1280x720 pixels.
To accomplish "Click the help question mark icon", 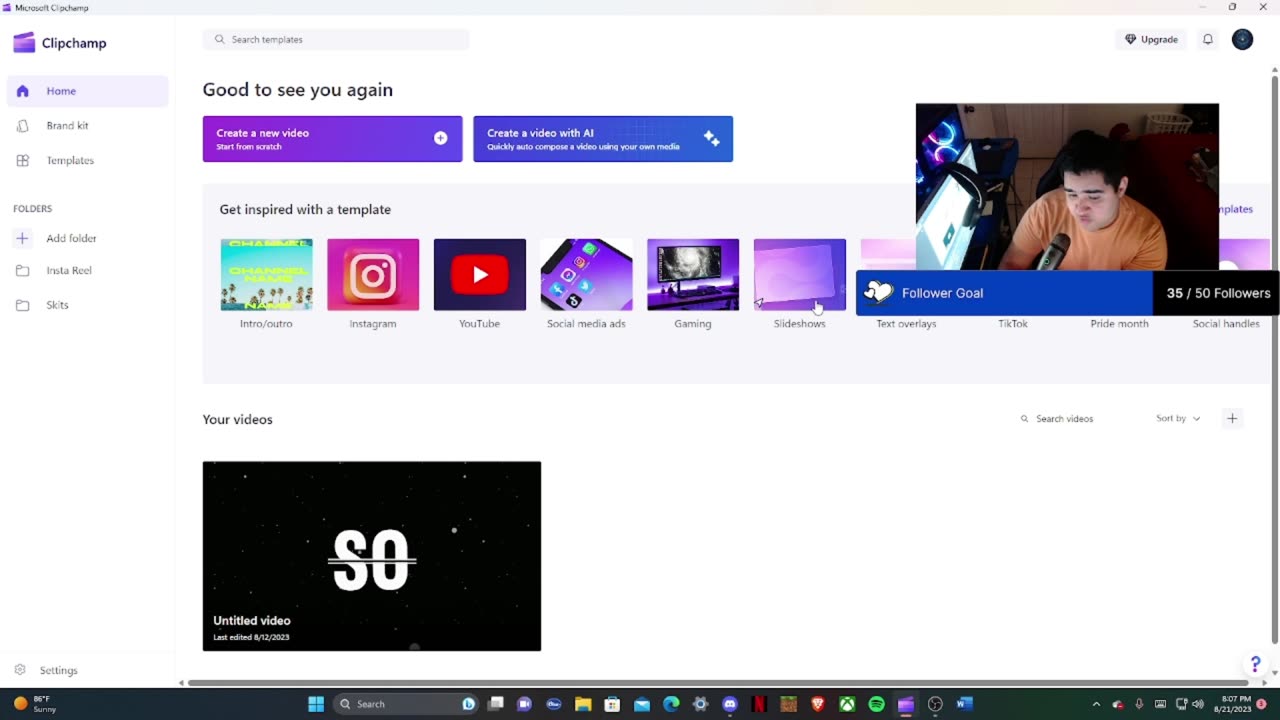I will tap(1255, 665).
